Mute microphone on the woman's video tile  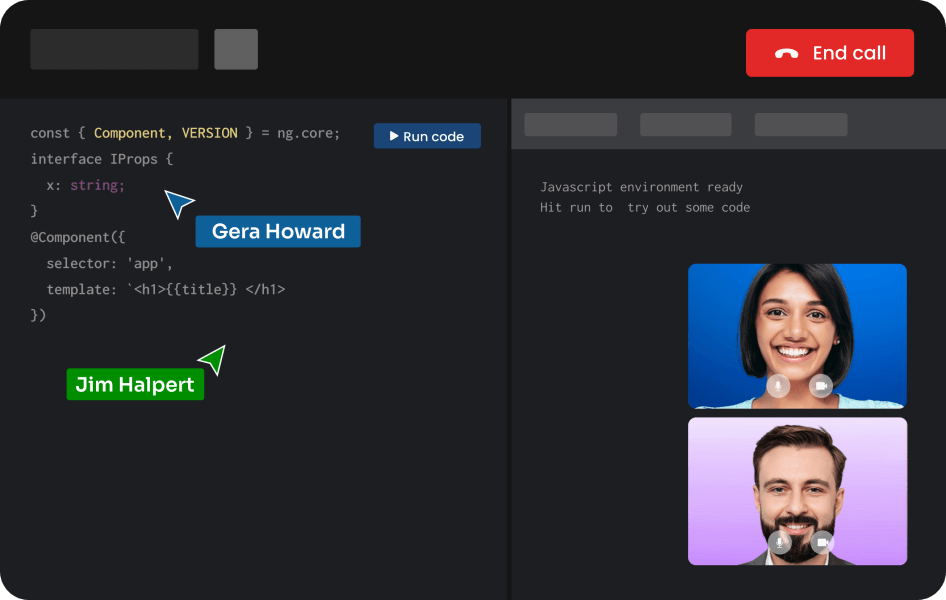[x=778, y=385]
